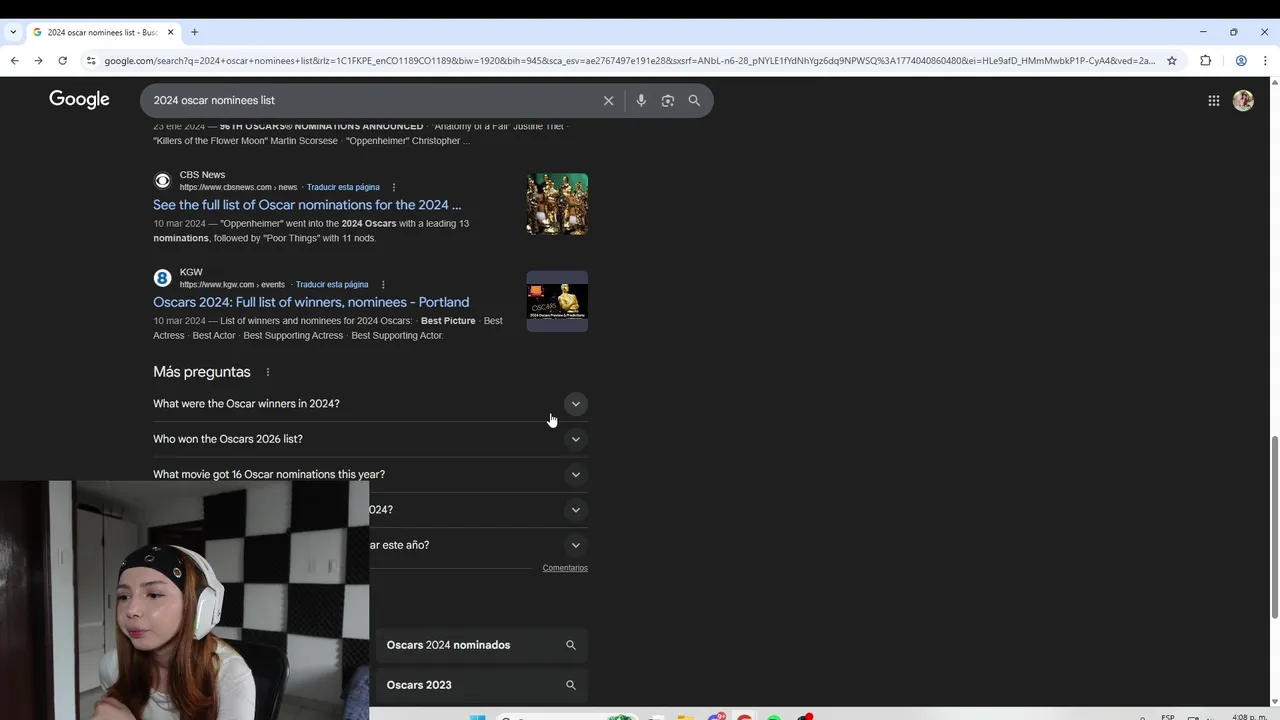Search related 'Oscars 2024 nominados'
Image resolution: width=1280 pixels, height=720 pixels.
[x=481, y=645]
